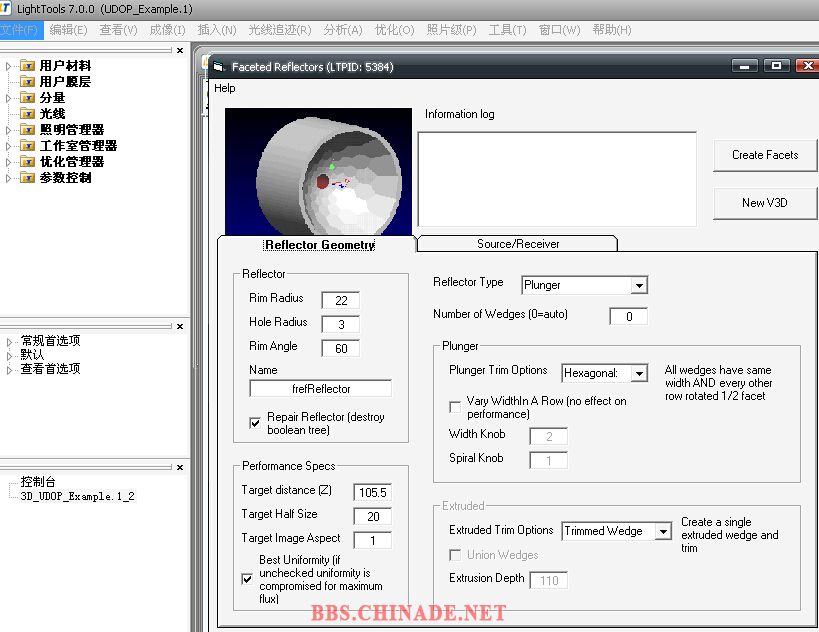The image size is (819, 632).
Task: Close the console panel with 控制台
Action: [x=180, y=467]
